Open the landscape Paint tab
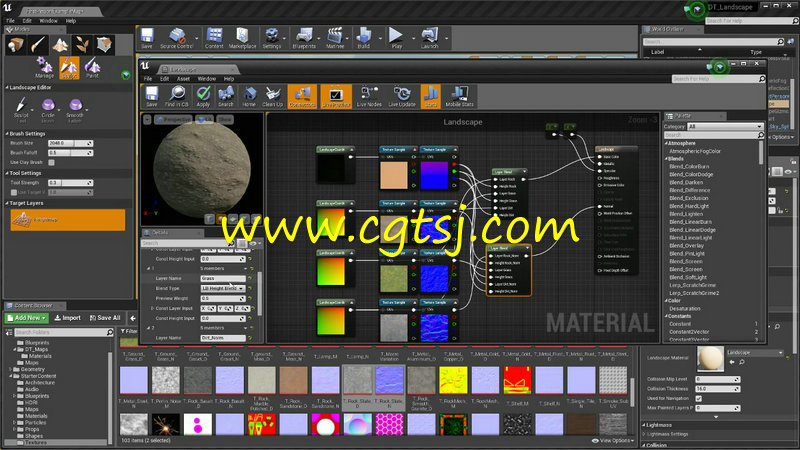 click(x=92, y=67)
